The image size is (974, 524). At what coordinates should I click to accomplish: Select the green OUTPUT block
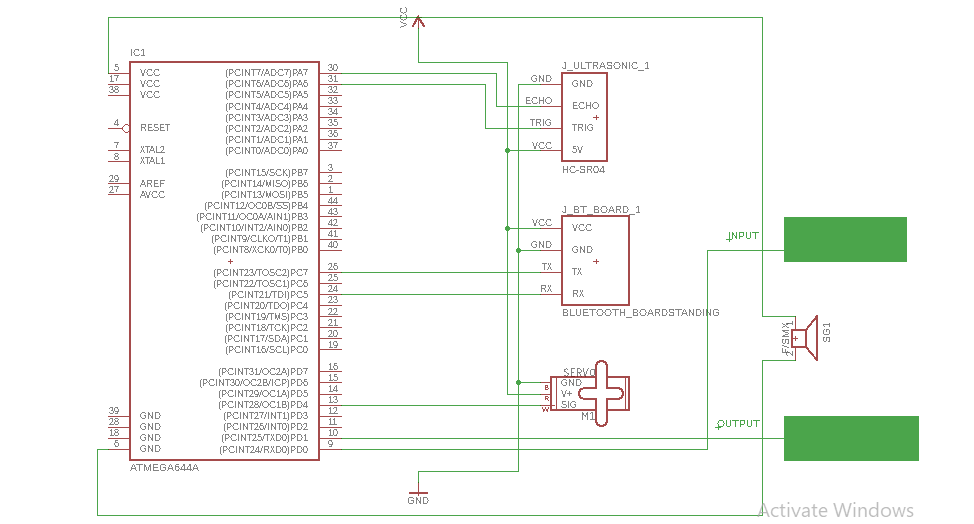tap(851, 438)
